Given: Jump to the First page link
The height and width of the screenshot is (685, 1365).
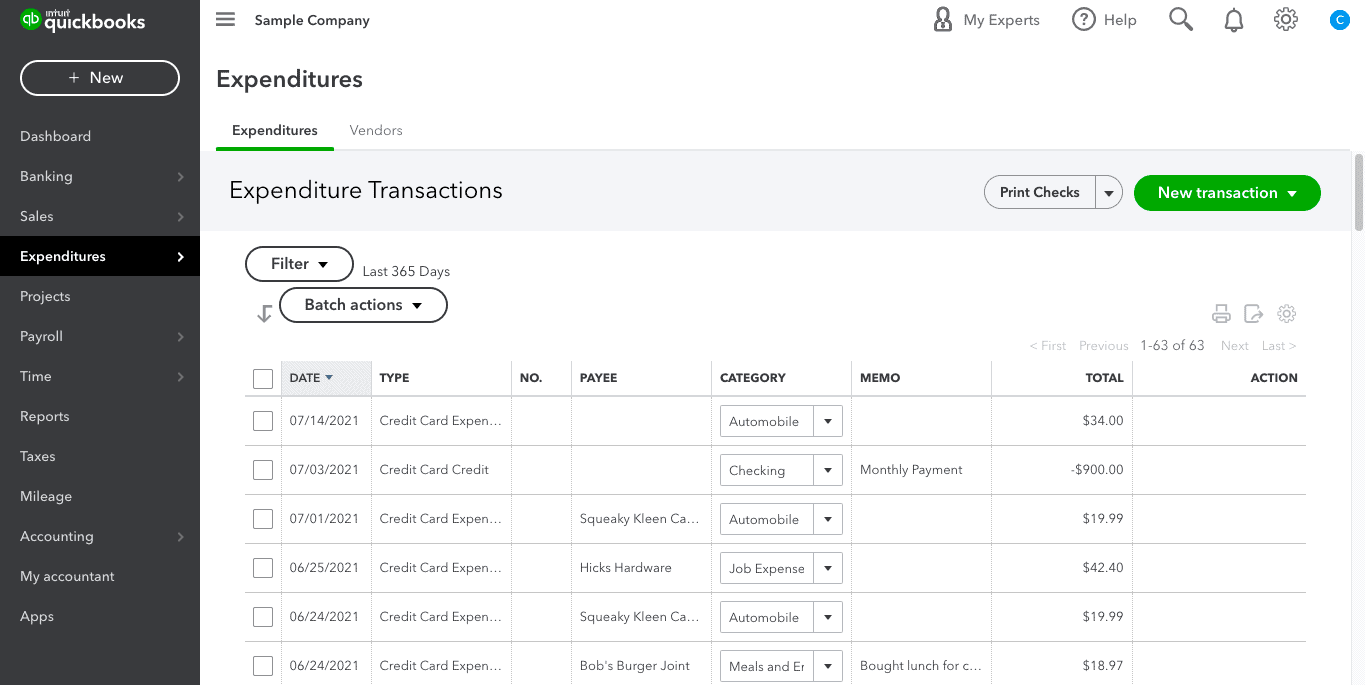Looking at the screenshot, I should [x=1048, y=346].
